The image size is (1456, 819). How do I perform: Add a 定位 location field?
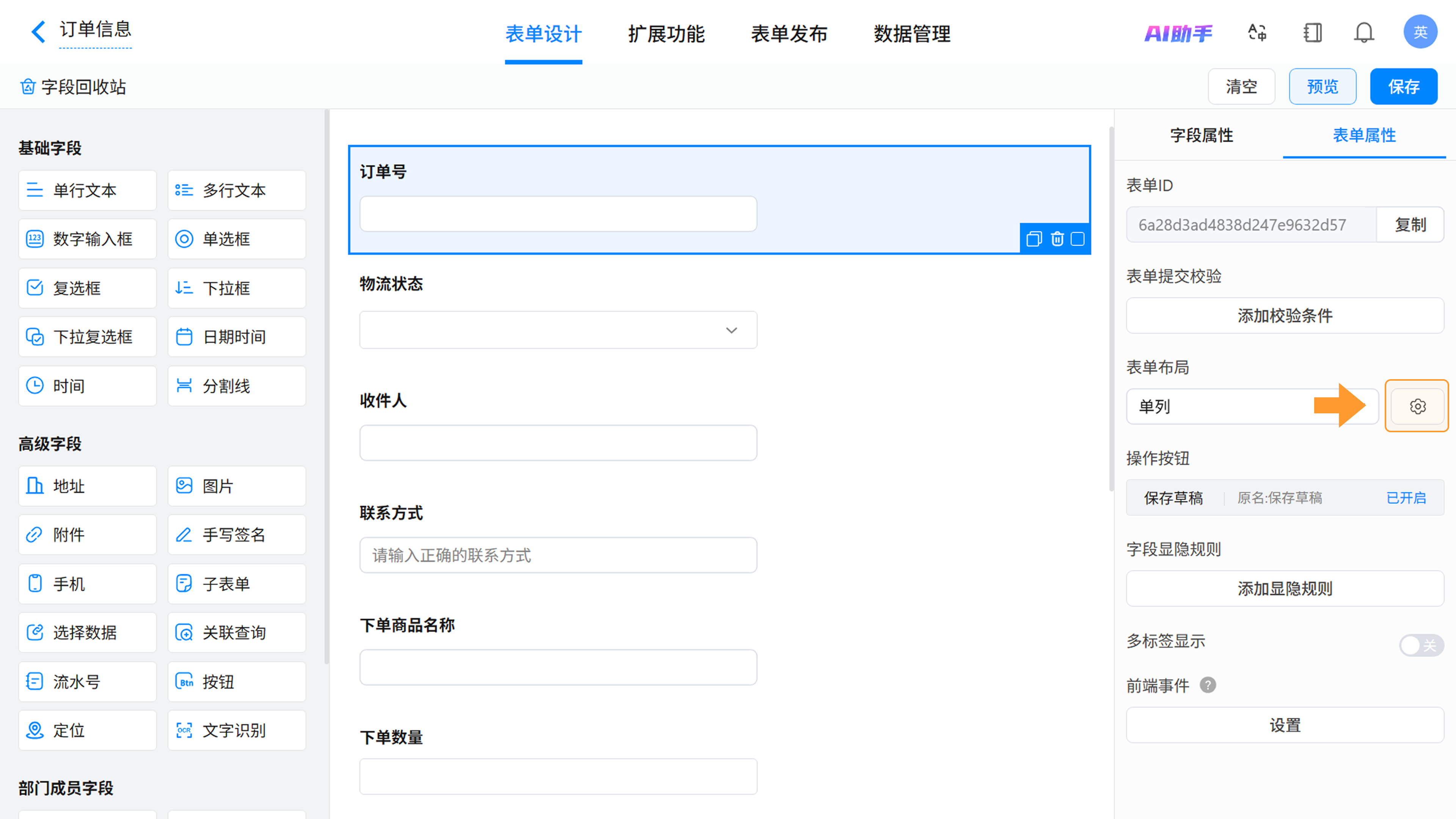click(87, 730)
